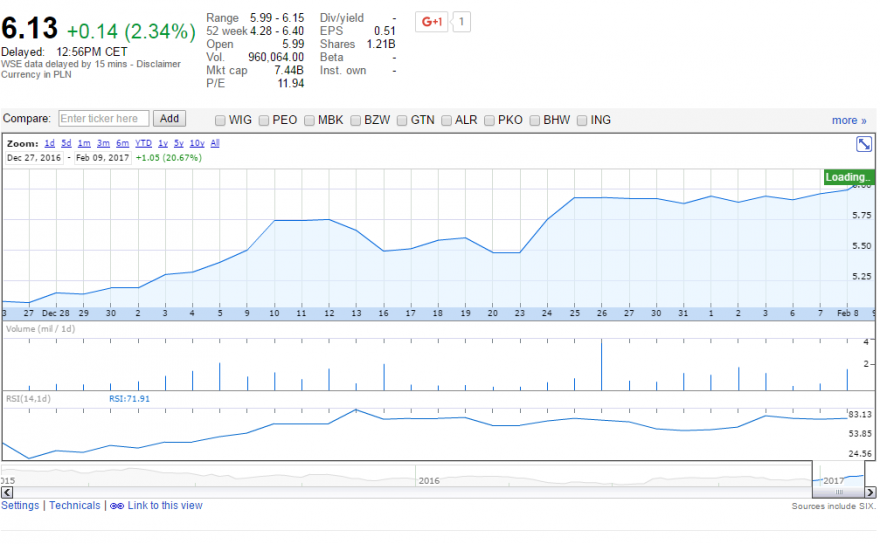Select the ALR compare checkbox
880x544 pixels.
(x=446, y=121)
